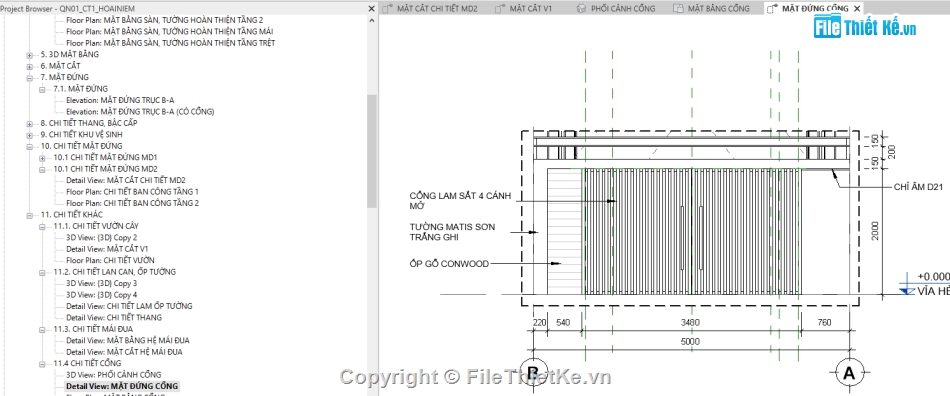Expand 9. CHI TIẾT KHU VỆ SINH node
The width and height of the screenshot is (950, 396).
click(29, 135)
